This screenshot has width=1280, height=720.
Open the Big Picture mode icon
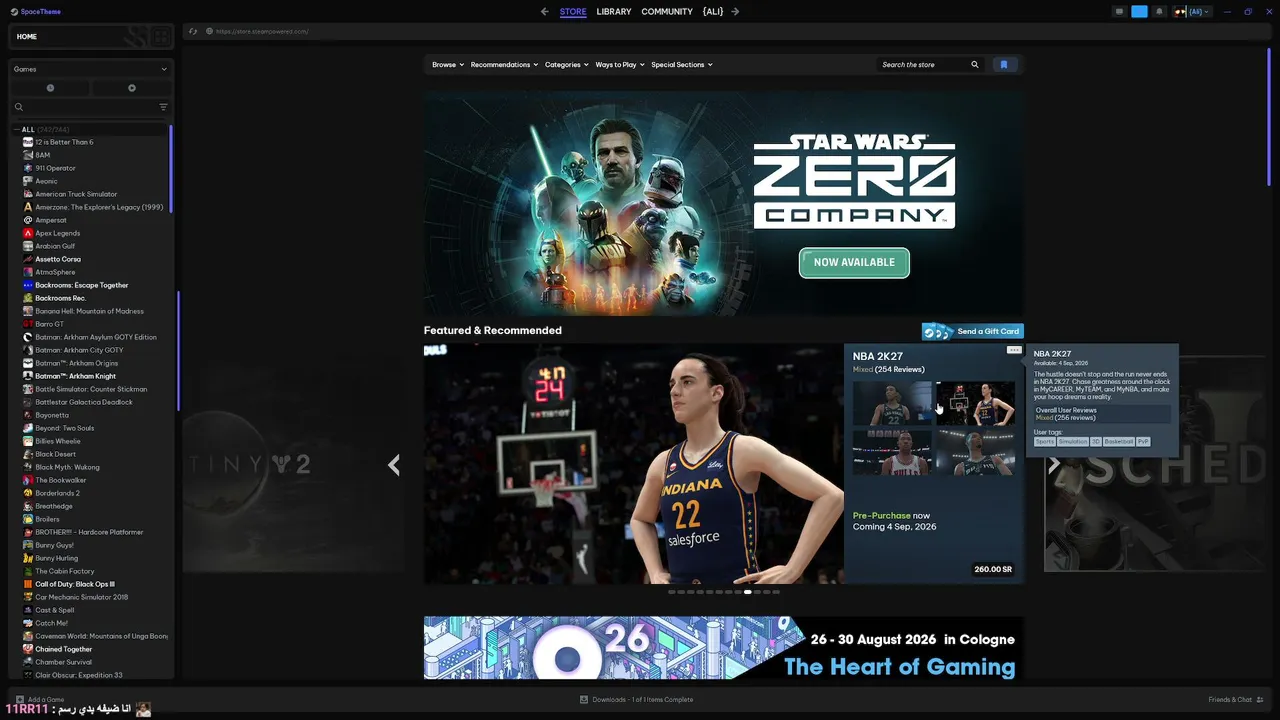1119,12
